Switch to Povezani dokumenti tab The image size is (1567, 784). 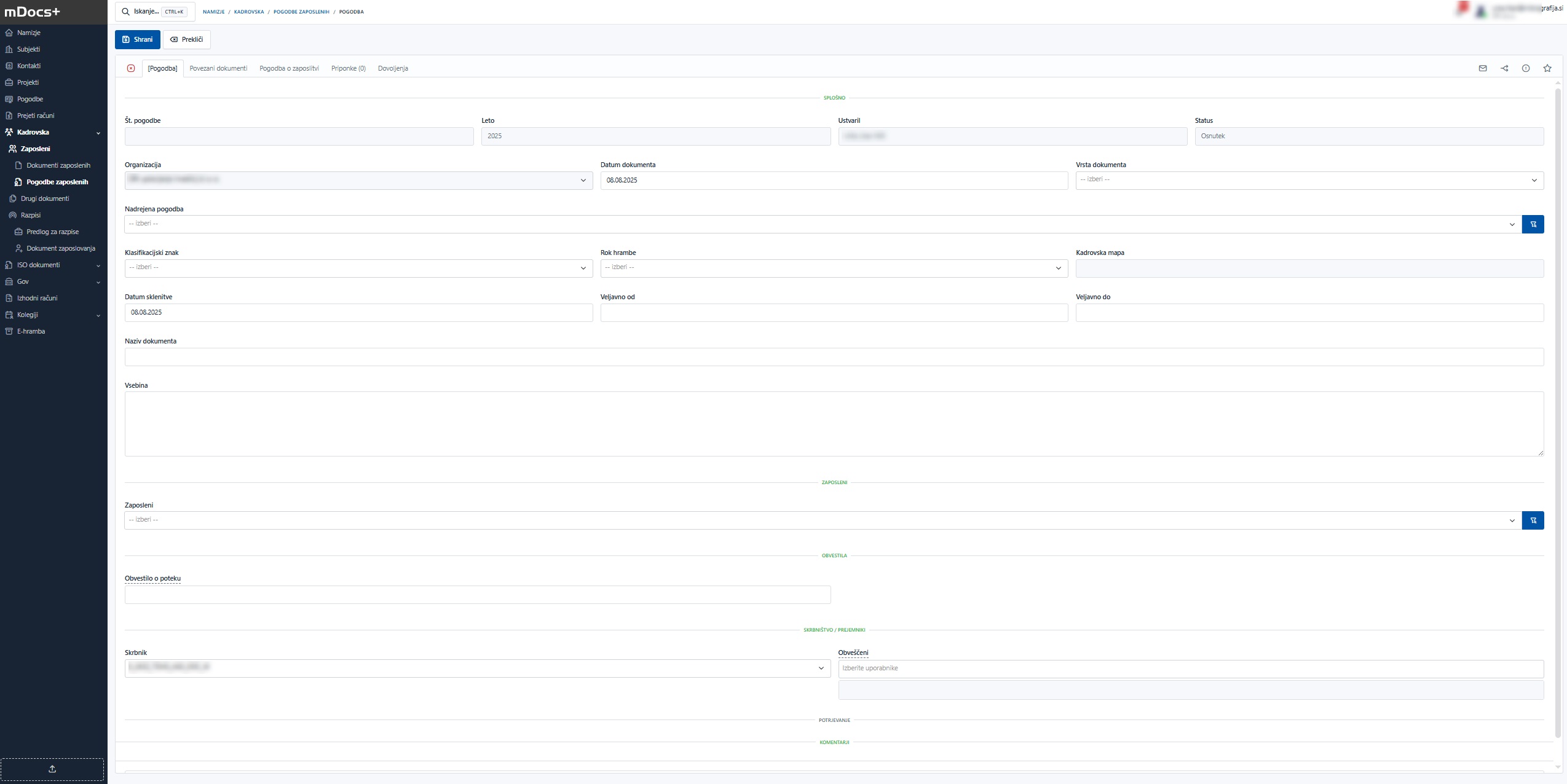pos(218,68)
